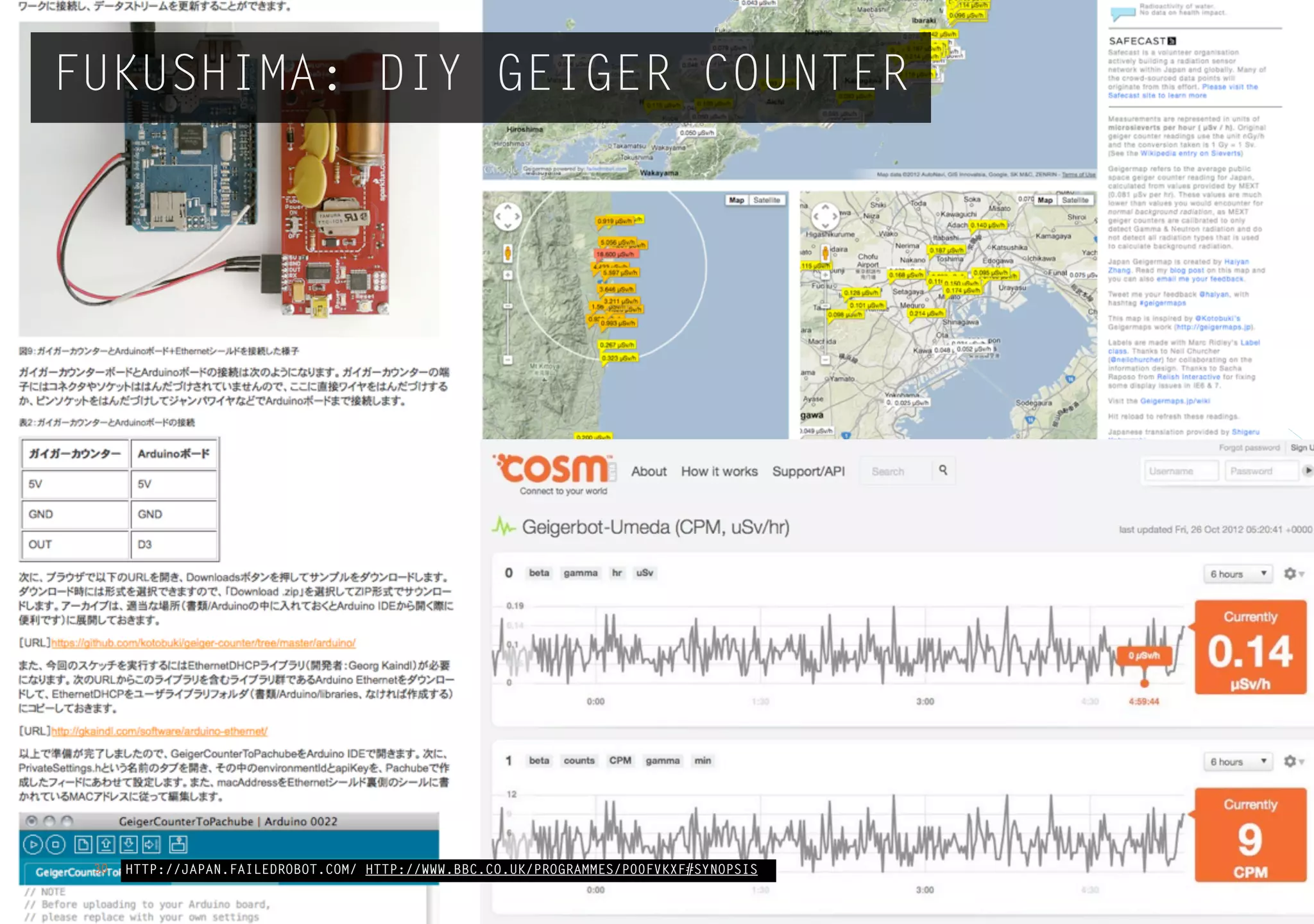Click the zoom in plus on Fukushima map
The height and width of the screenshot is (924, 1314).
pos(508,275)
